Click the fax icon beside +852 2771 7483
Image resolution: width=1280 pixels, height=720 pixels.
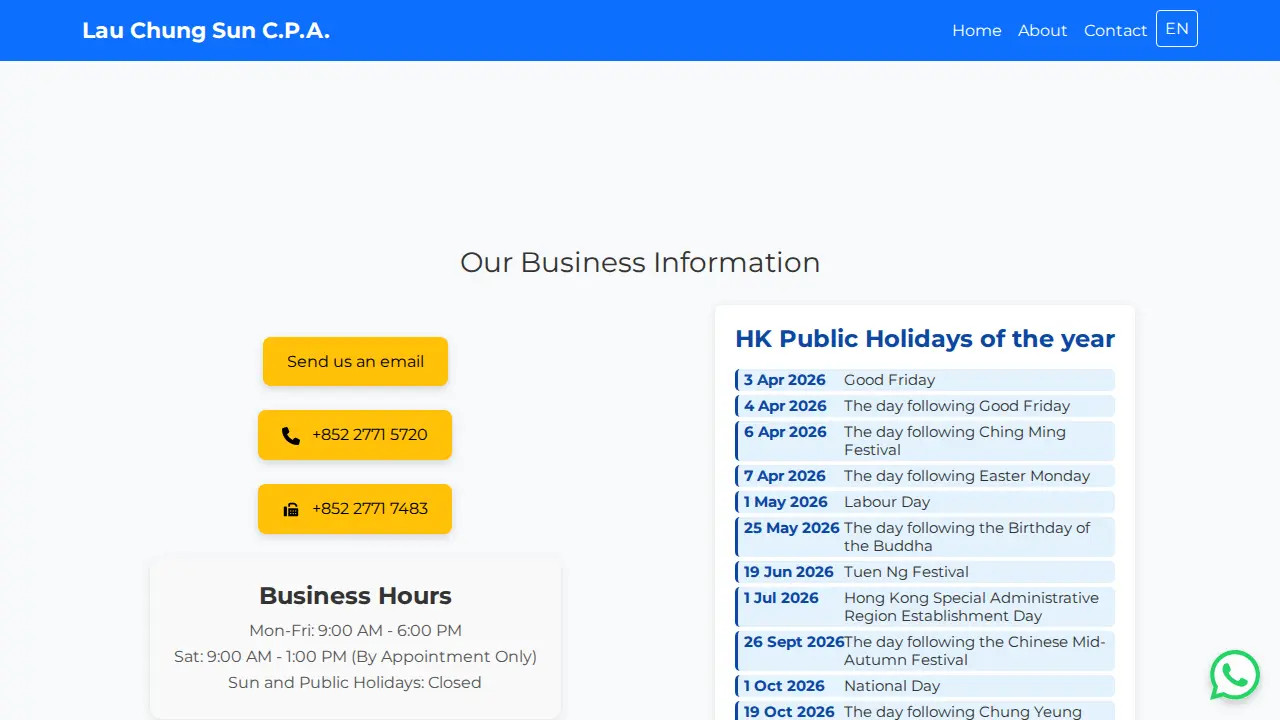click(x=291, y=510)
